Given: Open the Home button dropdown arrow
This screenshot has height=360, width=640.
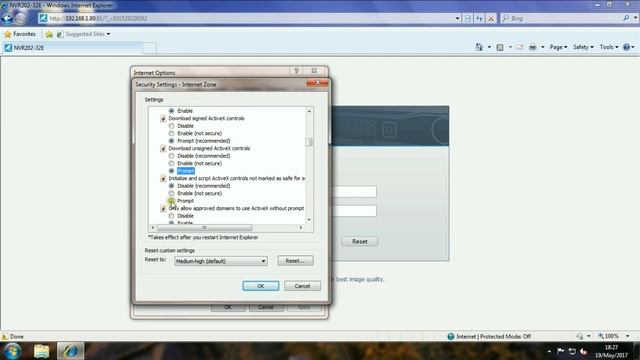Looking at the screenshot, I should [x=489, y=47].
